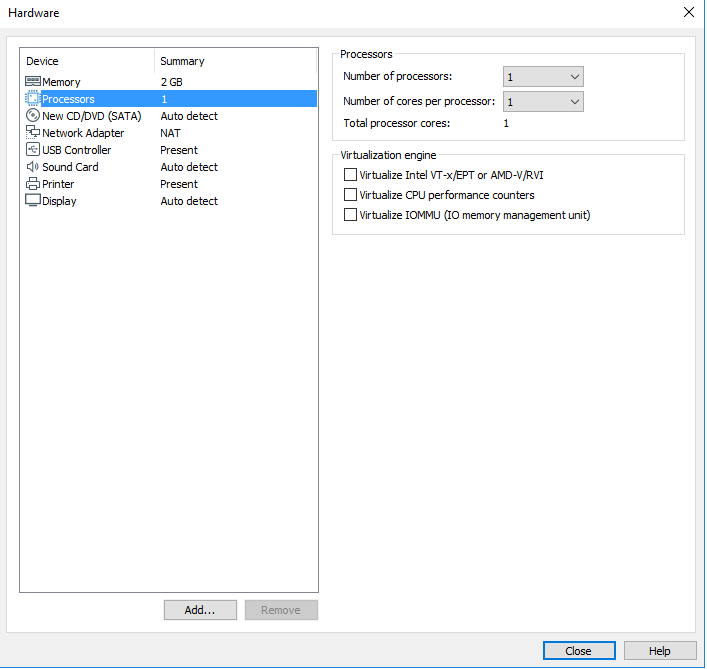Click Auto detect summary for Display
This screenshot has width=707, height=669.
point(189,201)
